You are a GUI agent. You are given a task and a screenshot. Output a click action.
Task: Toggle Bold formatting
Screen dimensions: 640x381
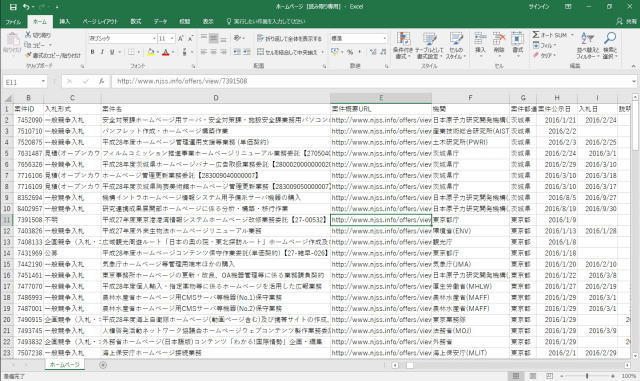[x=93, y=52]
